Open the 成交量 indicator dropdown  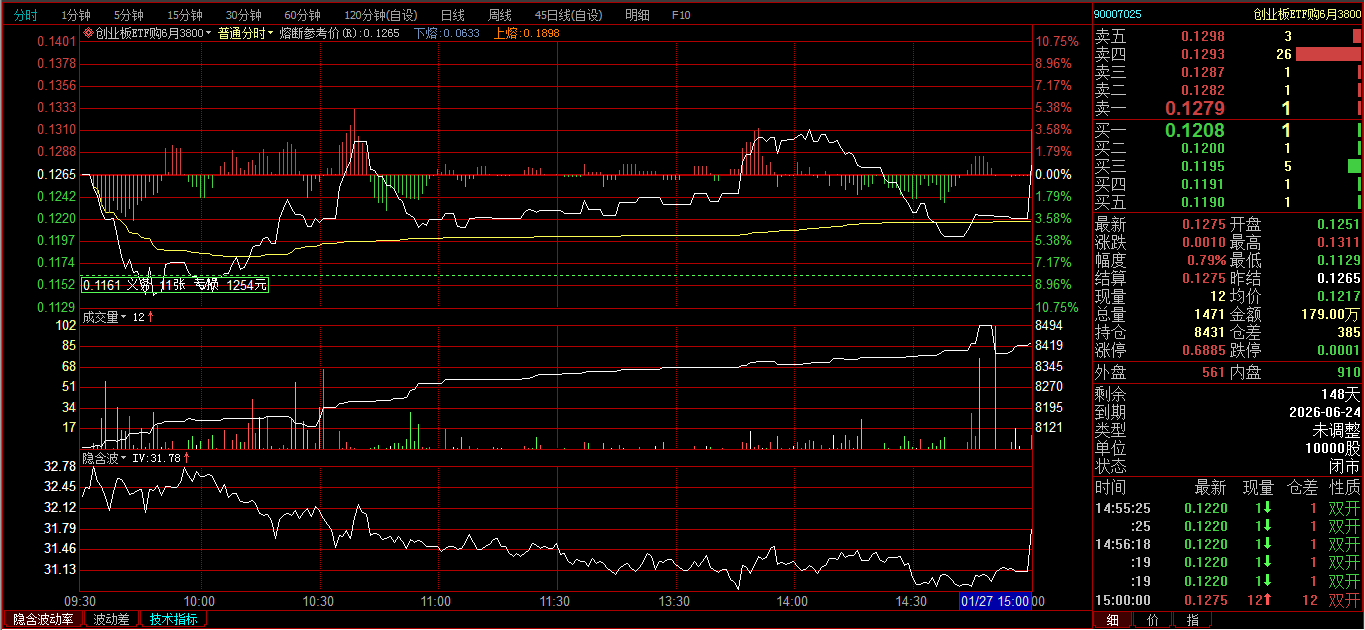point(105,317)
